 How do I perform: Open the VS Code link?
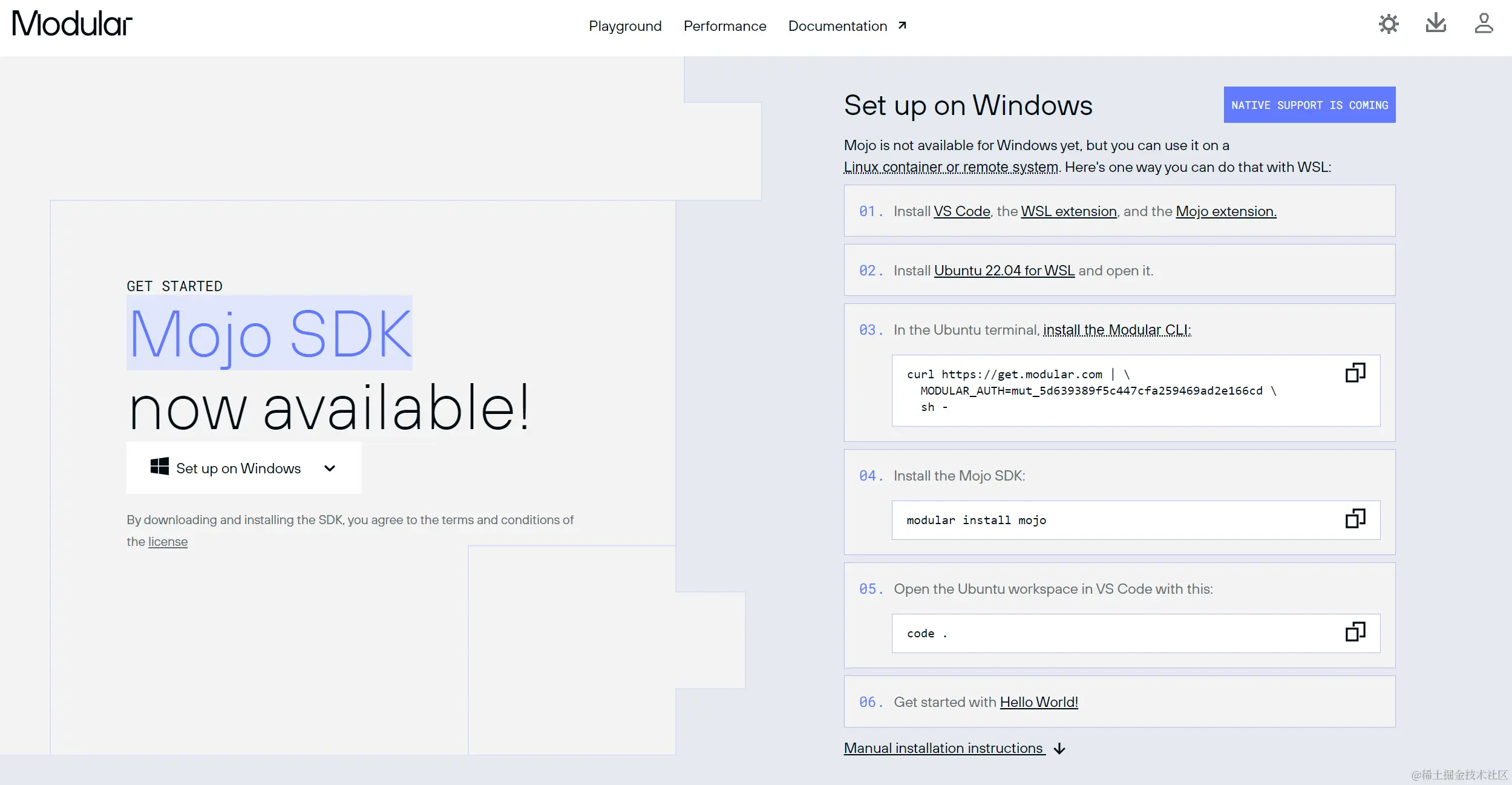pyautogui.click(x=961, y=211)
